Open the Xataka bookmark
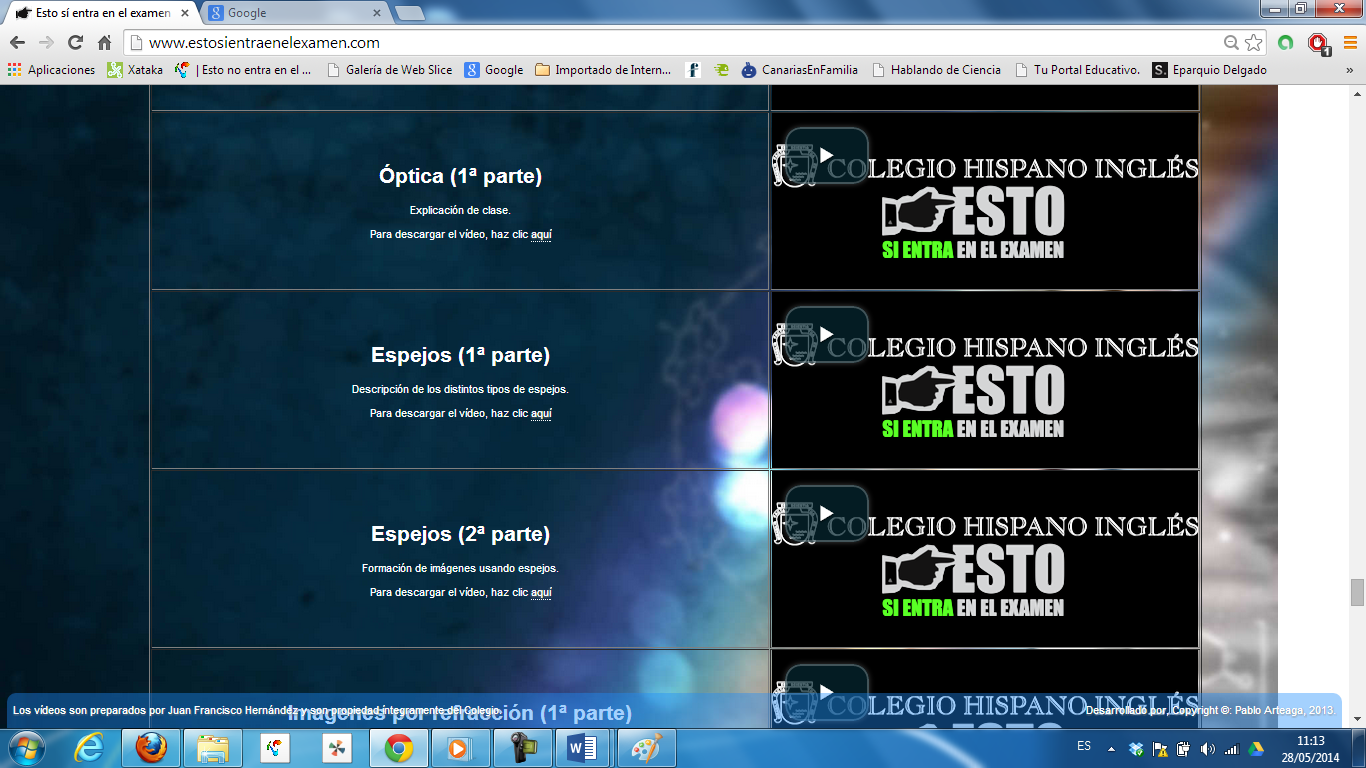Image resolution: width=1366 pixels, height=768 pixels. tap(135, 70)
